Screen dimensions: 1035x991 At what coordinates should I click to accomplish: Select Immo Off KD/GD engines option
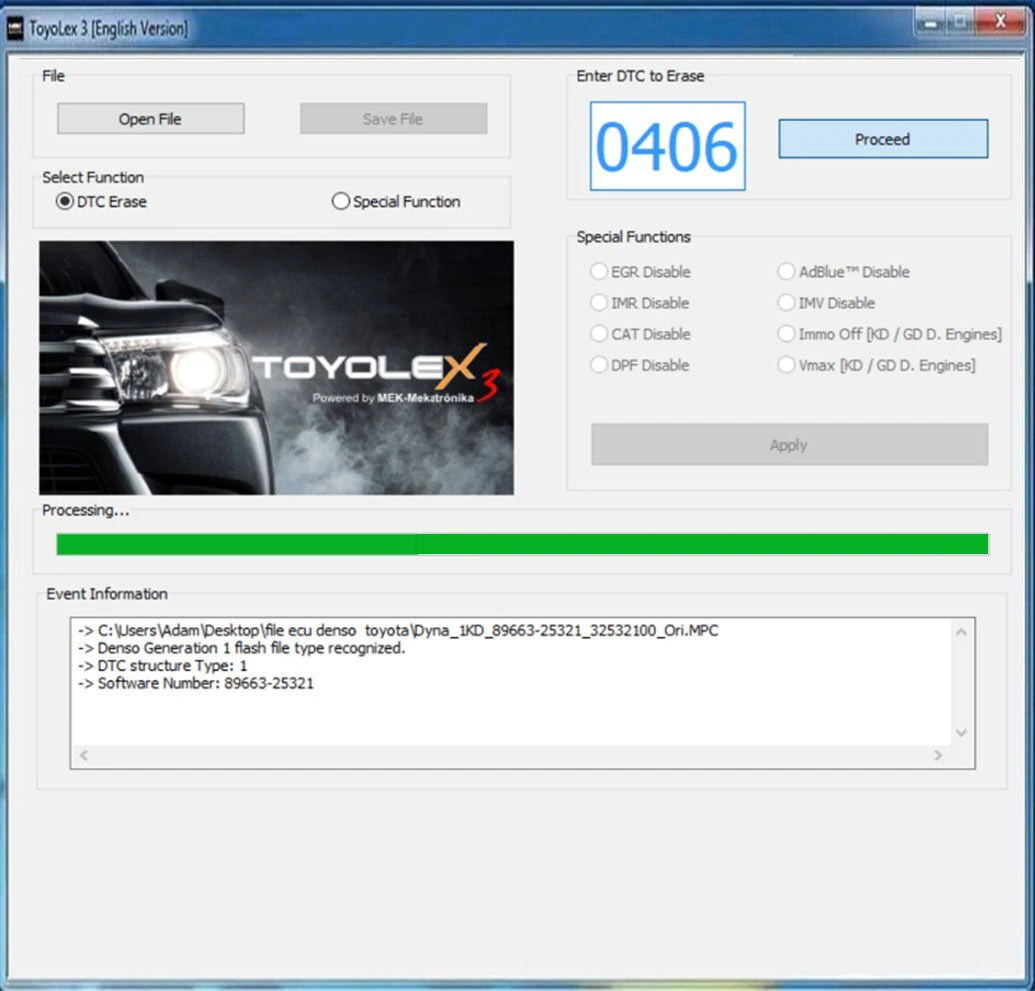(x=786, y=334)
